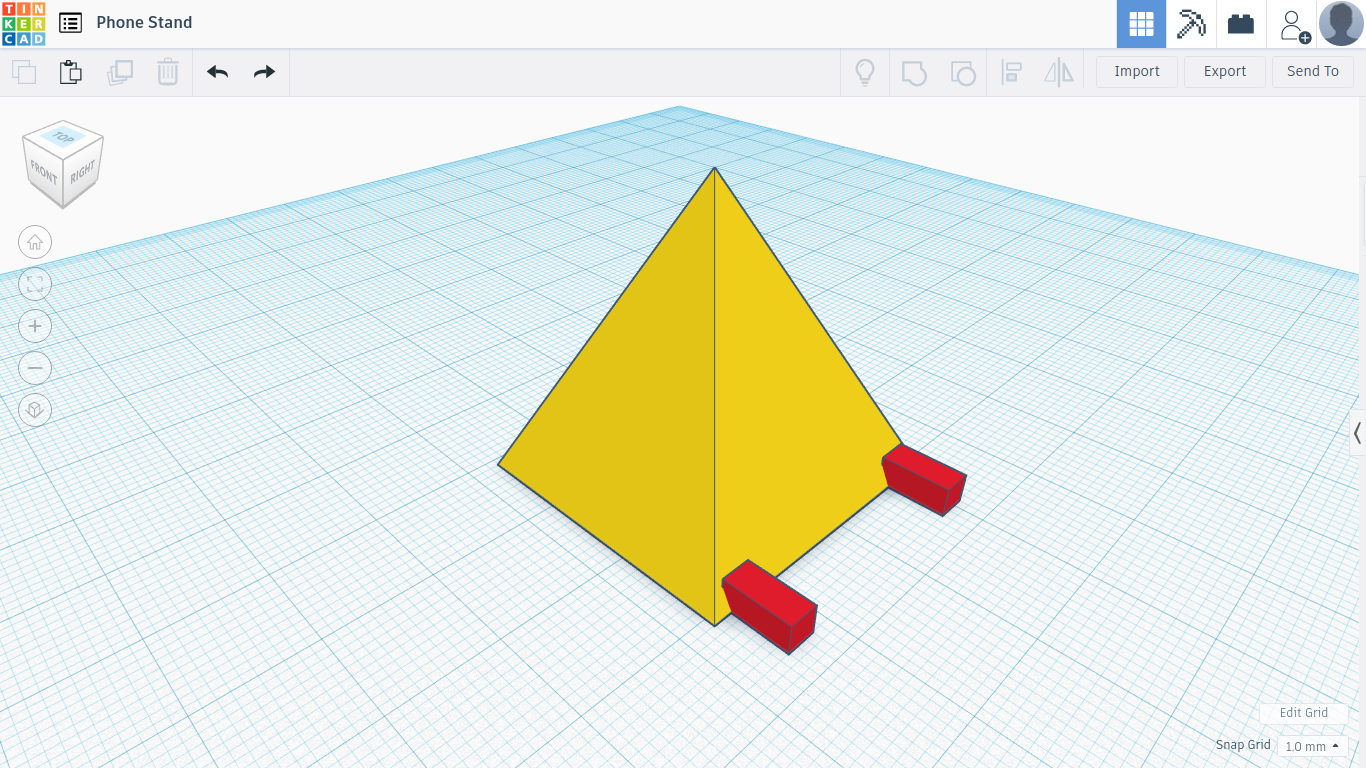1366x768 pixels.
Task: Click the Export button
Action: pyautogui.click(x=1225, y=72)
